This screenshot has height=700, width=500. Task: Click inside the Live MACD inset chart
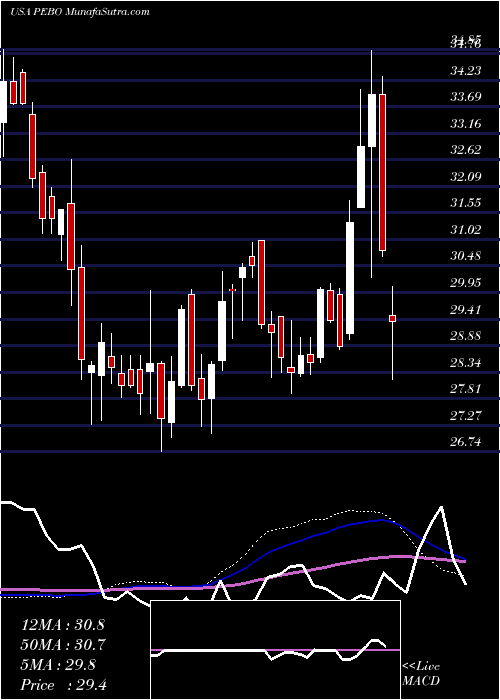click(276, 650)
